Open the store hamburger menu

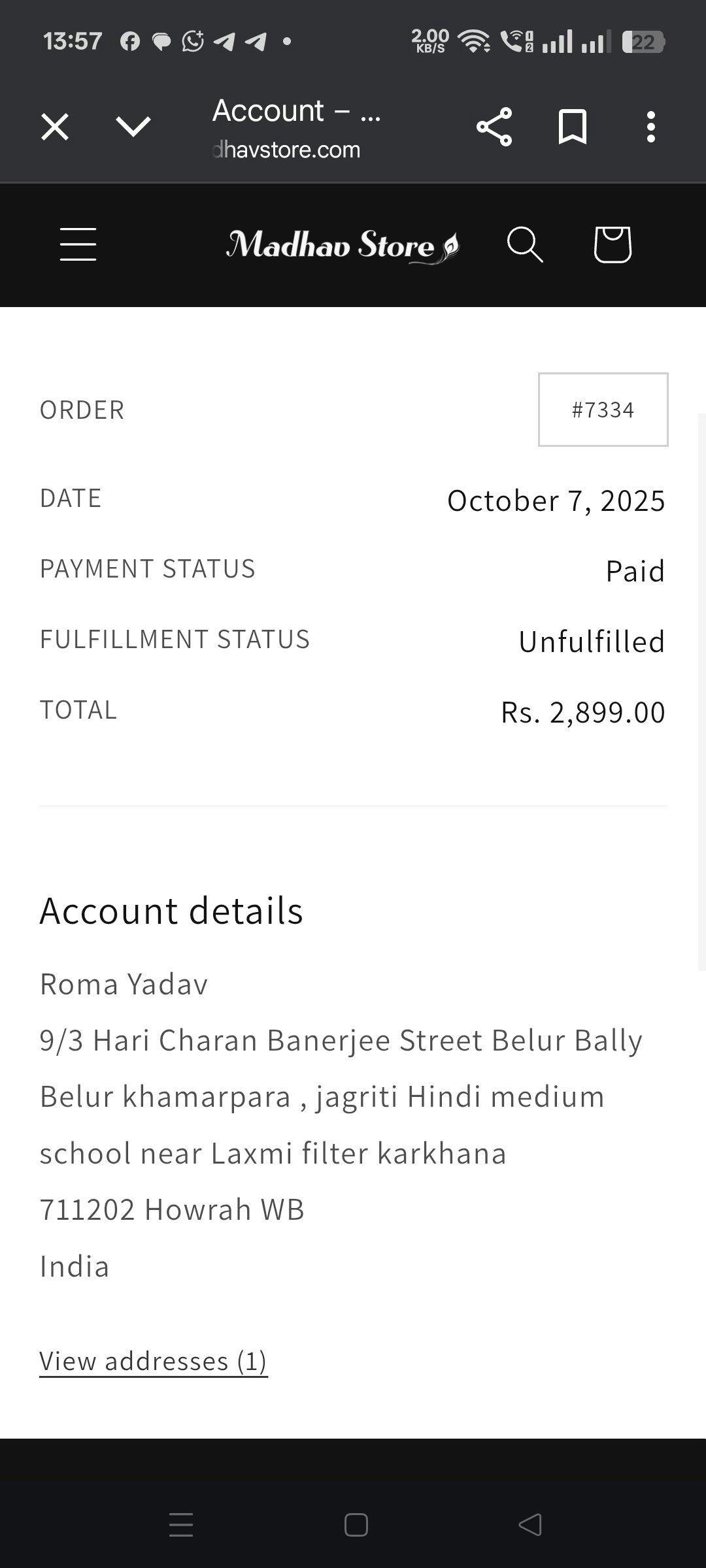pos(78,245)
